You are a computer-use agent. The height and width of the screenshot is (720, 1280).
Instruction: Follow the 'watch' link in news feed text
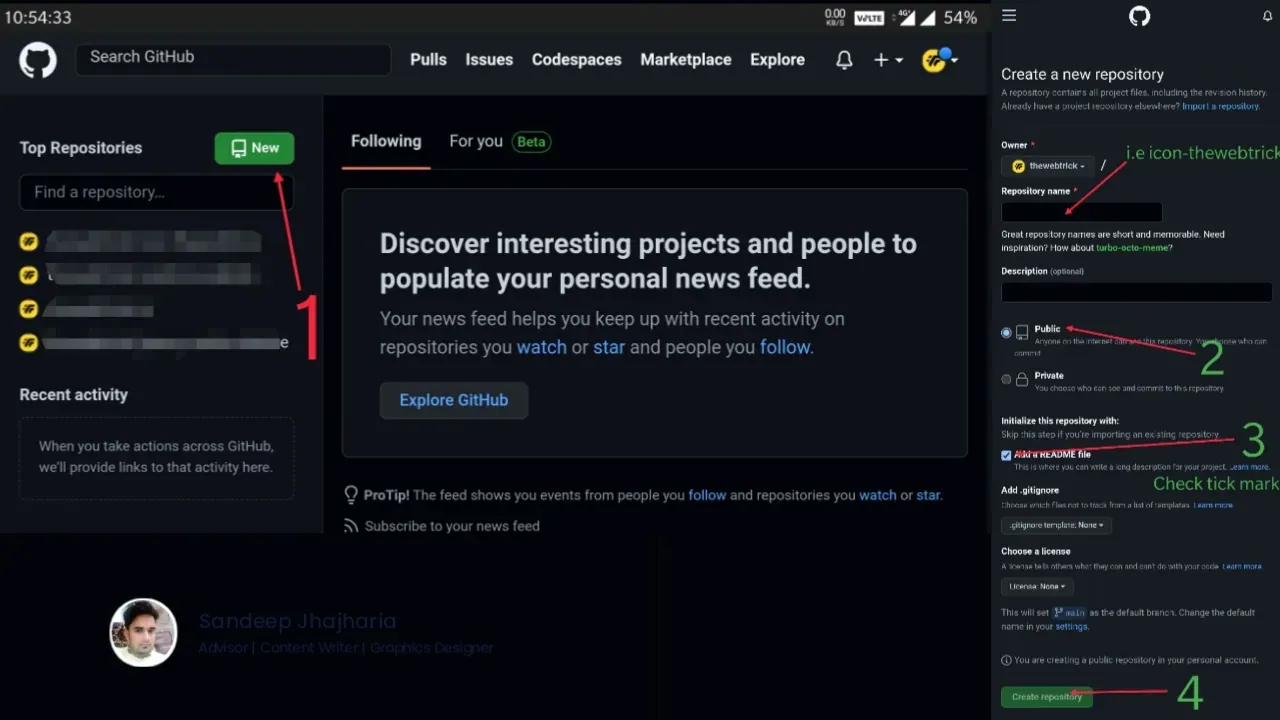[x=541, y=347]
